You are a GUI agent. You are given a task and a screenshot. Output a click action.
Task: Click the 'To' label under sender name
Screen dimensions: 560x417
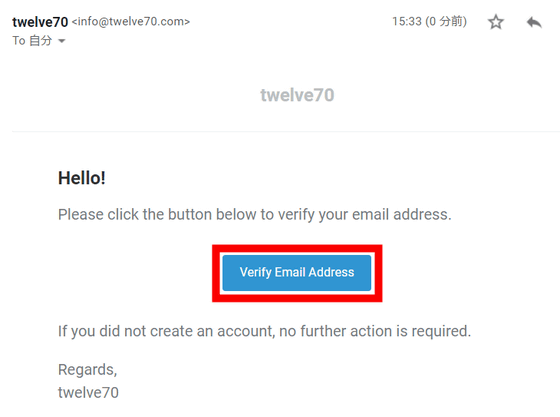19,41
